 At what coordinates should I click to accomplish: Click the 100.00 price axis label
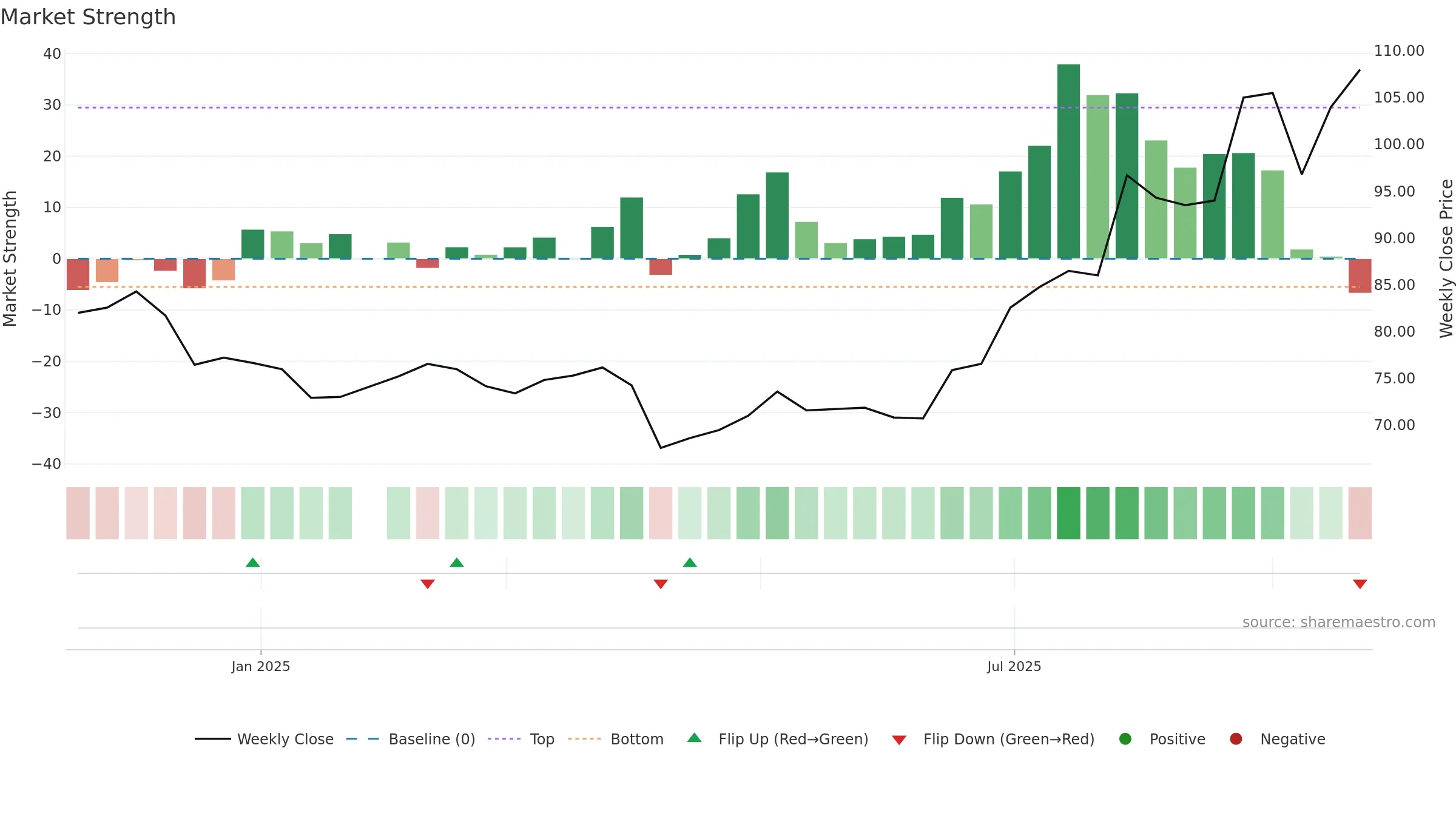[x=1399, y=144]
